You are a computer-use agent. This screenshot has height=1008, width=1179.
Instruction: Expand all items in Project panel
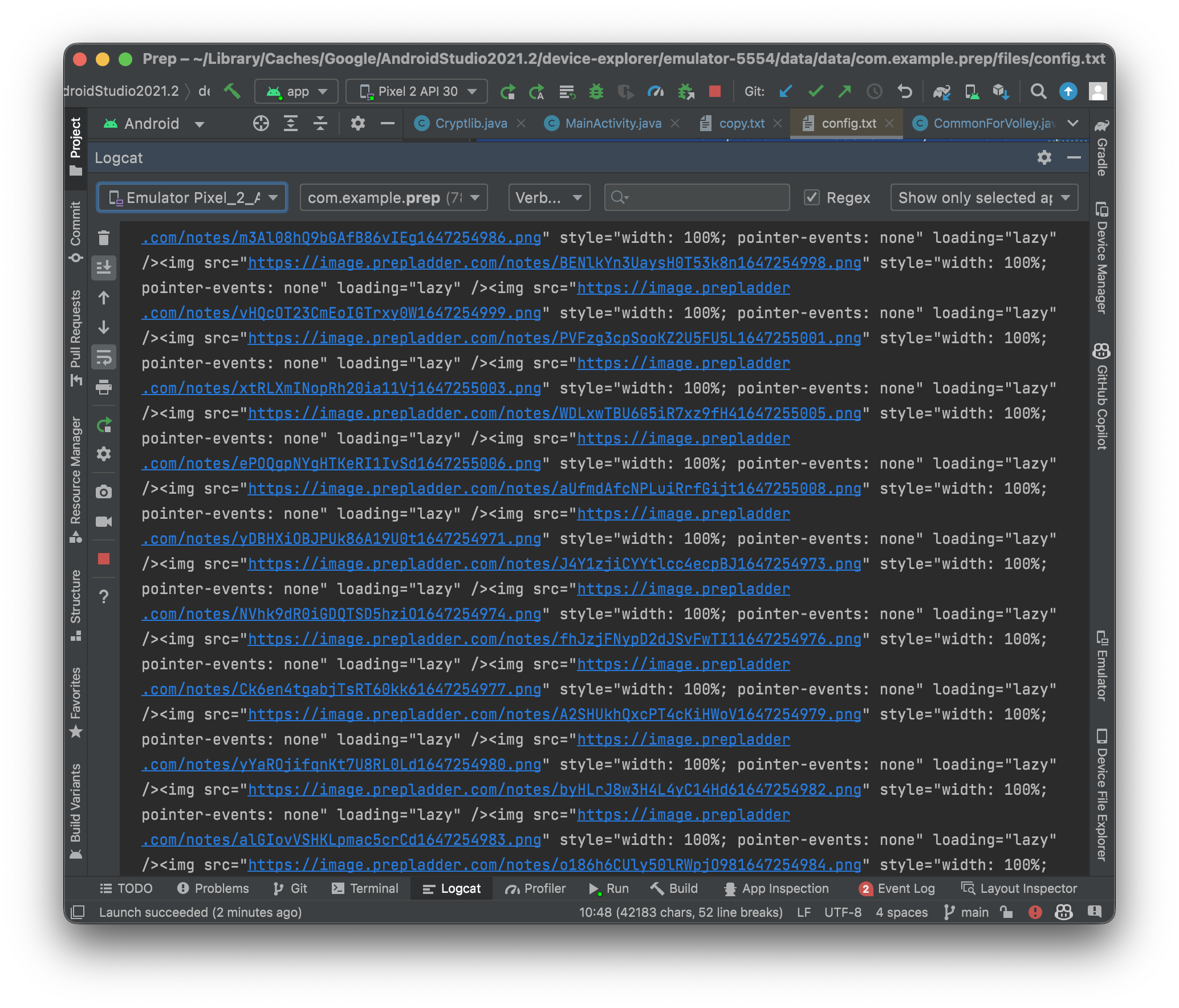(x=291, y=123)
